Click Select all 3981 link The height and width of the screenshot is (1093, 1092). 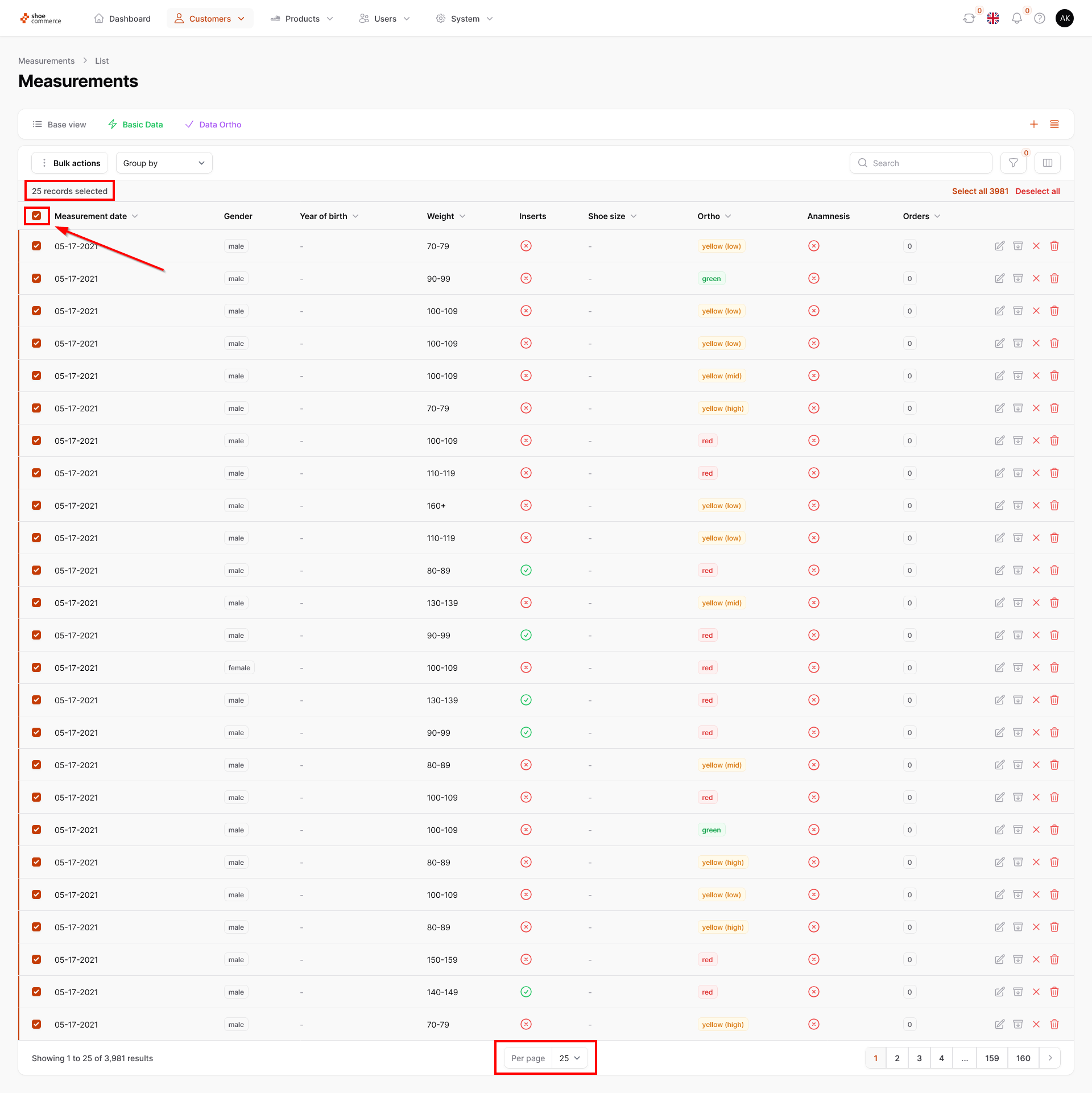[x=979, y=191]
